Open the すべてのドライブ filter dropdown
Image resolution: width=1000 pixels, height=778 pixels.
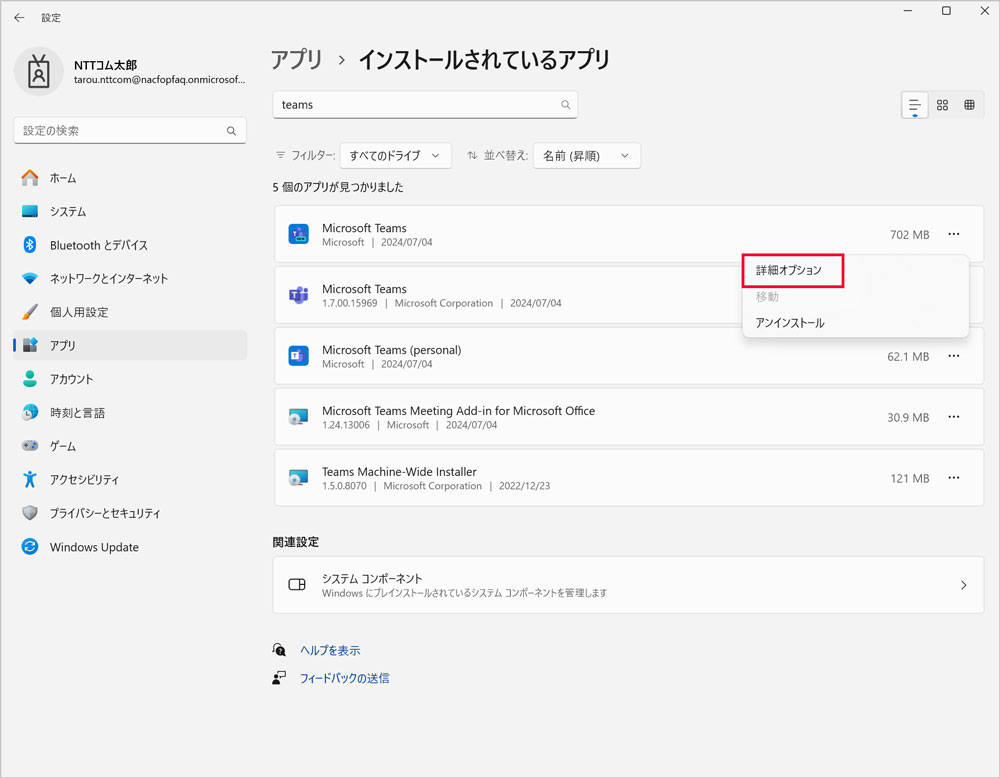coord(395,156)
